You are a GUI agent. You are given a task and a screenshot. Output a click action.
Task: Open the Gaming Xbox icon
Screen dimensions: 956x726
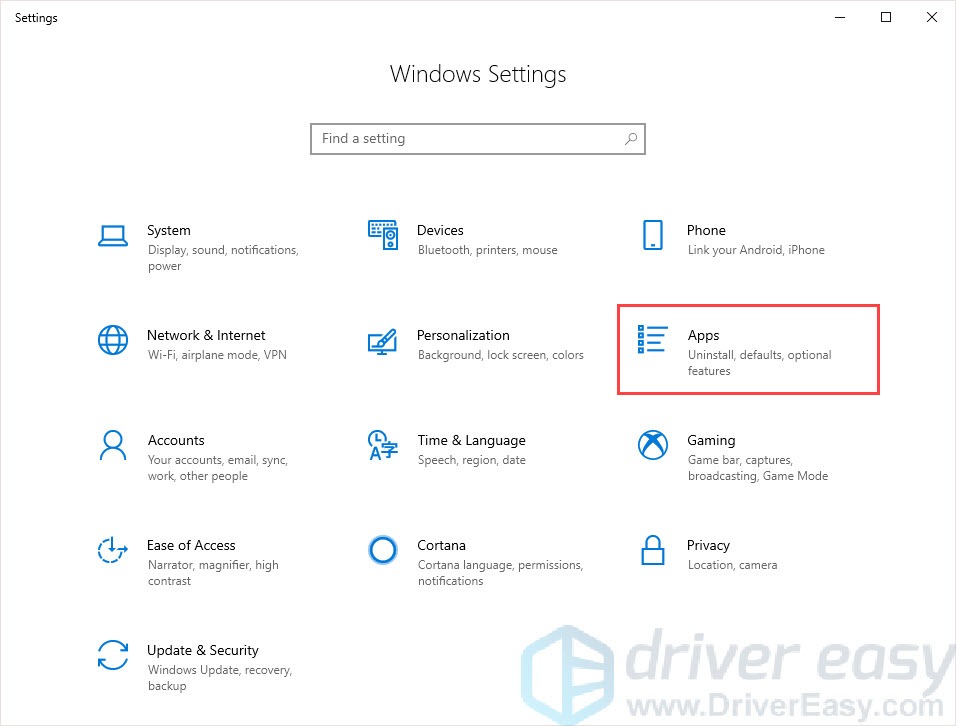click(x=652, y=445)
